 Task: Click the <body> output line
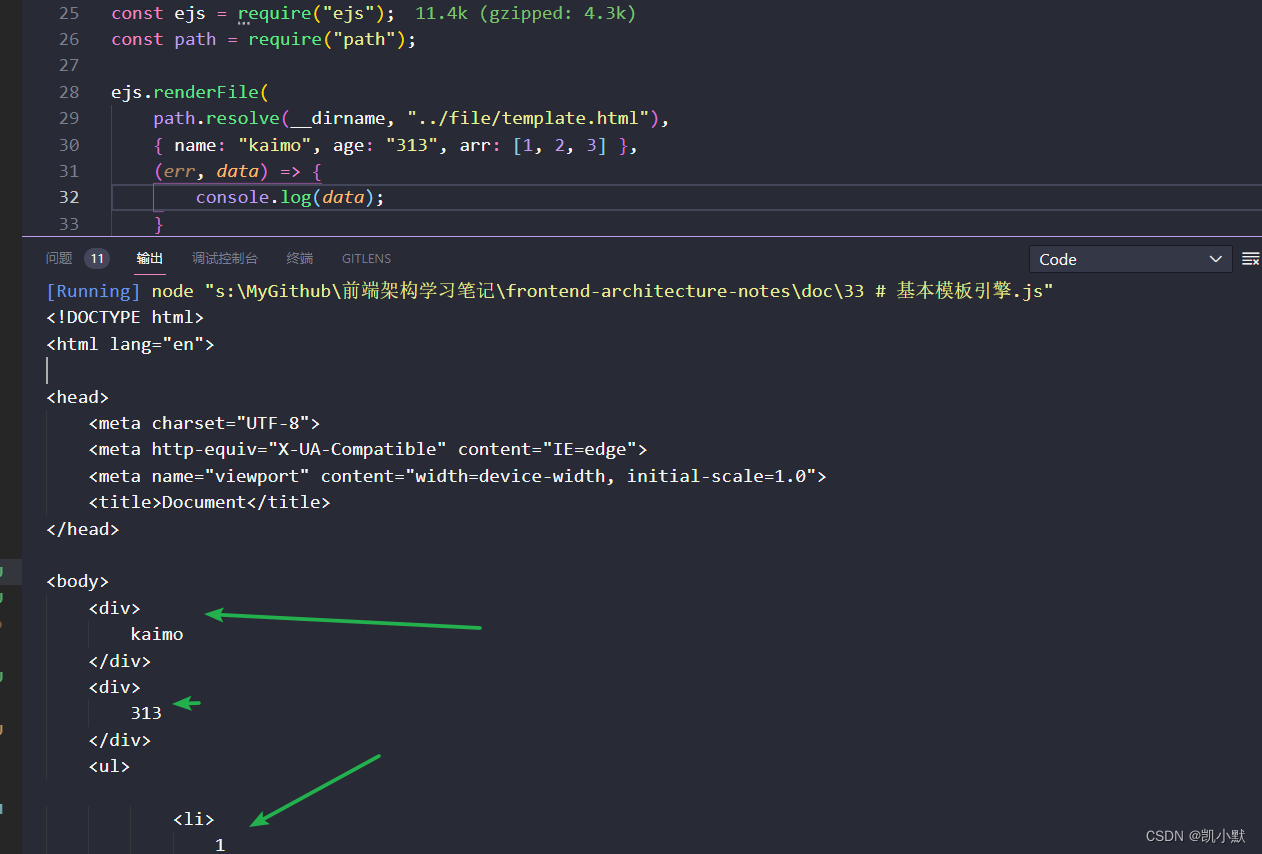(77, 581)
